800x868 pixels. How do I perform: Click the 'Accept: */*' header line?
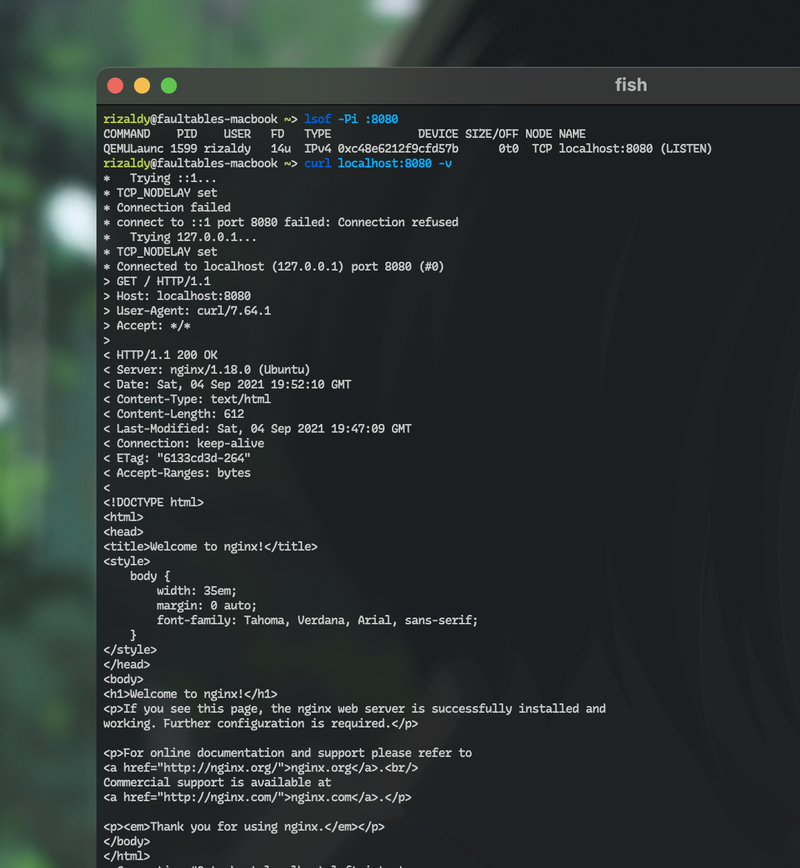click(x=147, y=326)
